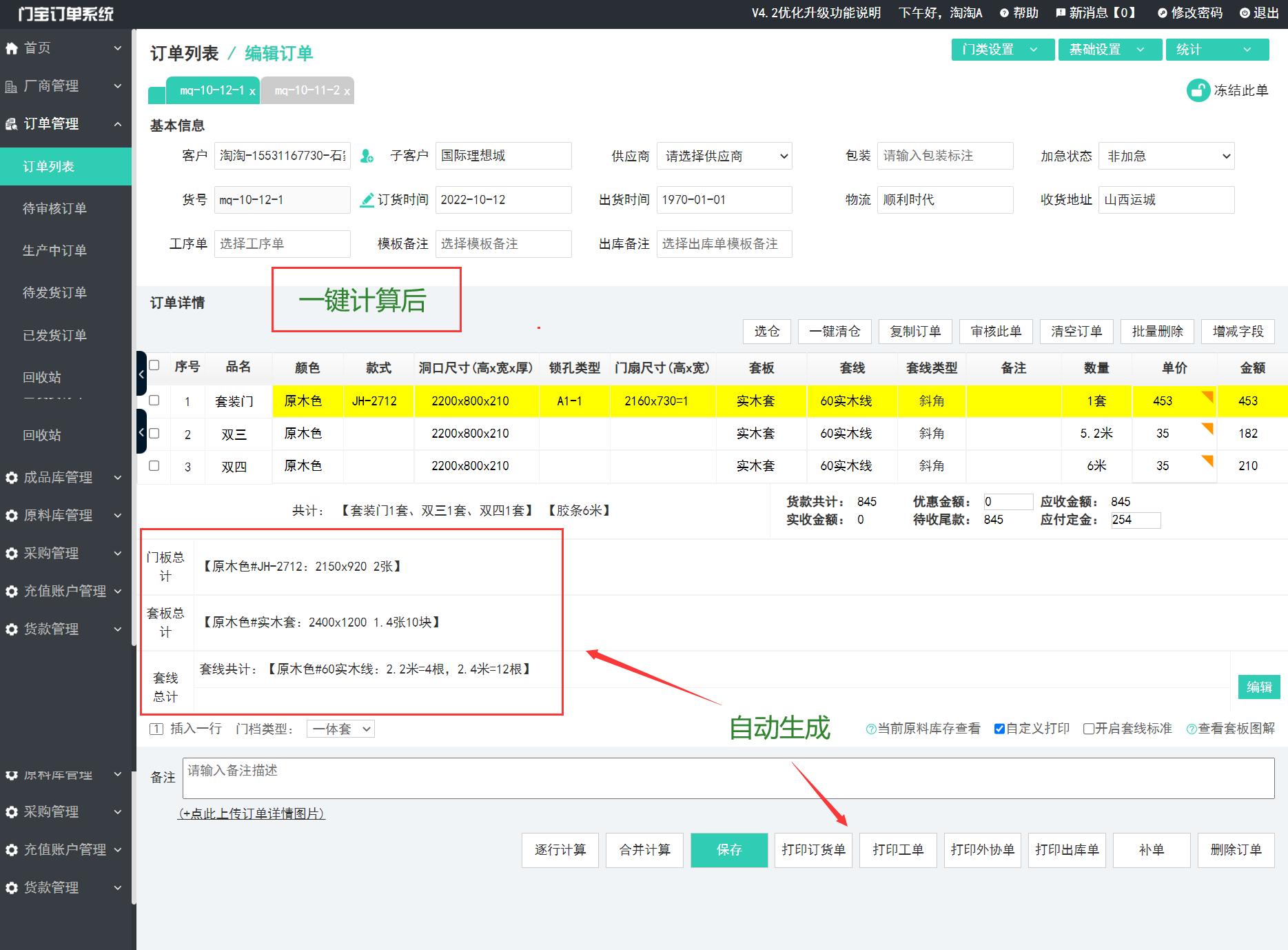Click the 一键清仓 button
The height and width of the screenshot is (950, 1288).
pyautogui.click(x=835, y=332)
